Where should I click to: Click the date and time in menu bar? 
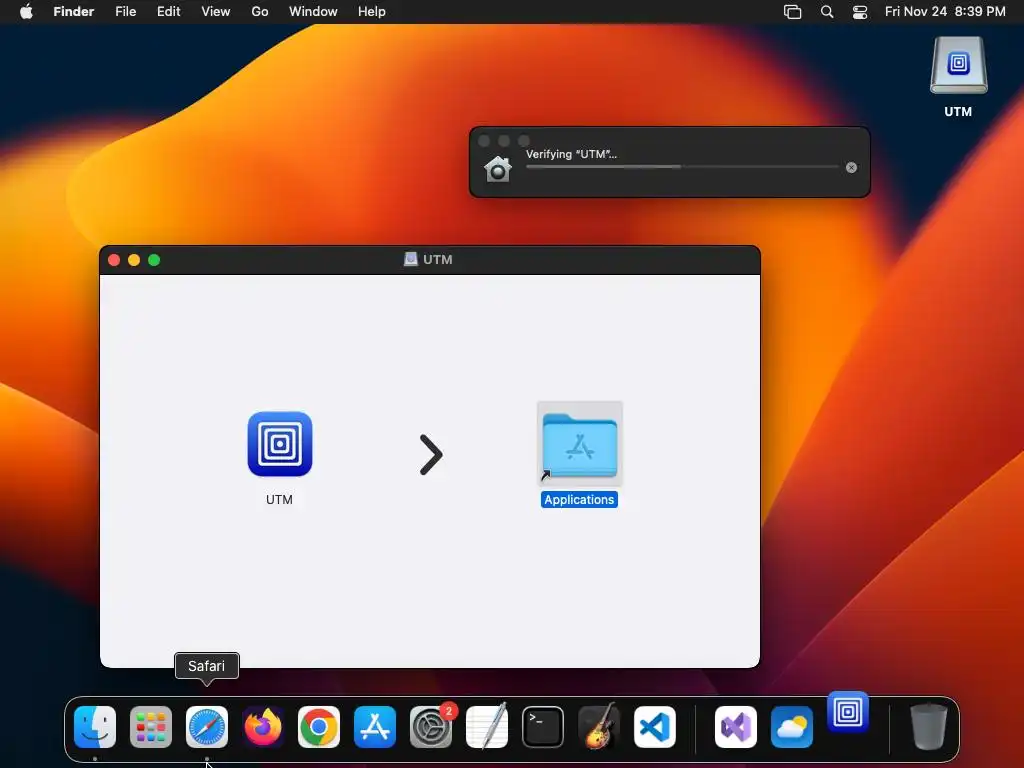945,11
